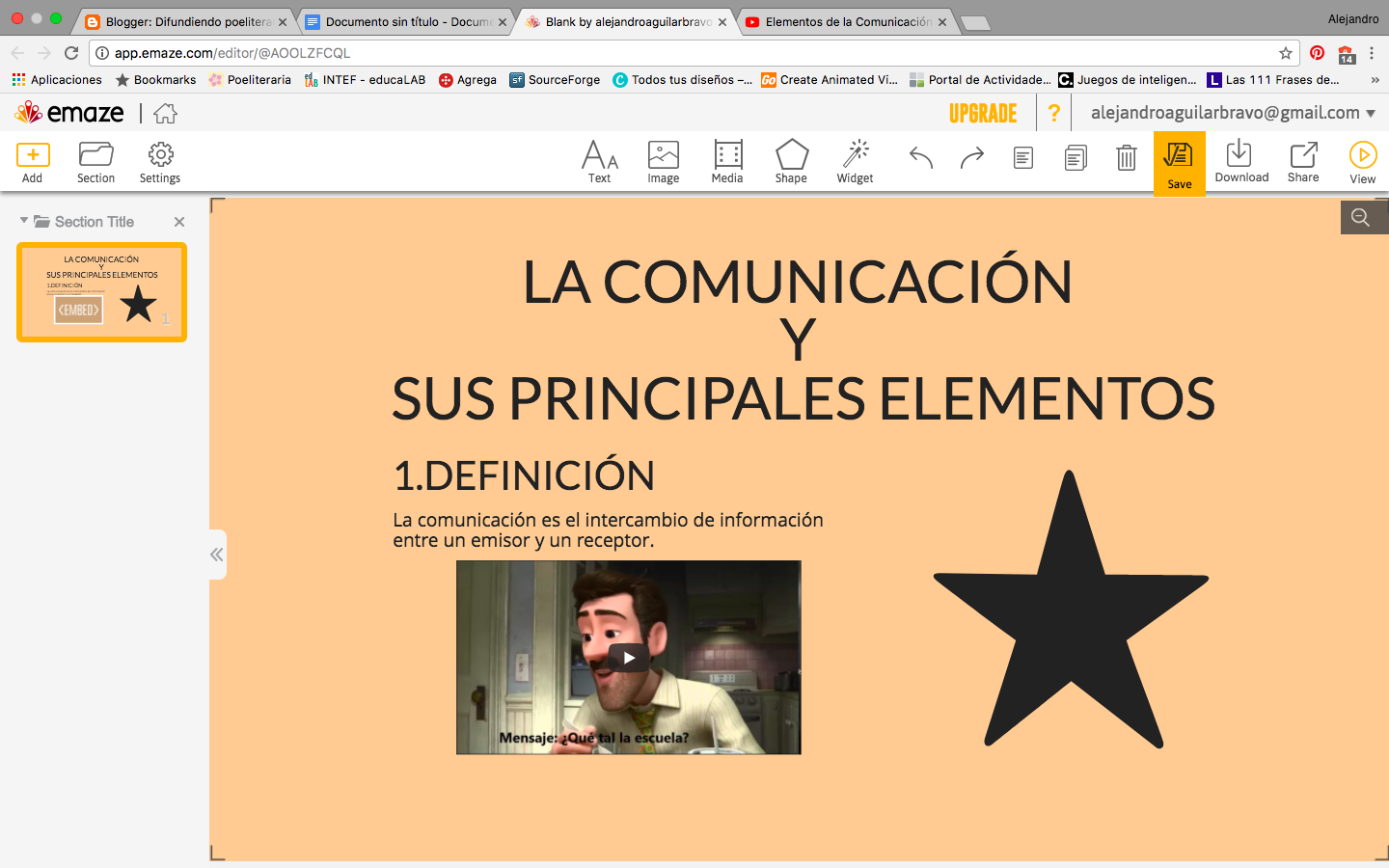Open the Widget tool
Viewport: 1389px width, 868px height.
855,162
